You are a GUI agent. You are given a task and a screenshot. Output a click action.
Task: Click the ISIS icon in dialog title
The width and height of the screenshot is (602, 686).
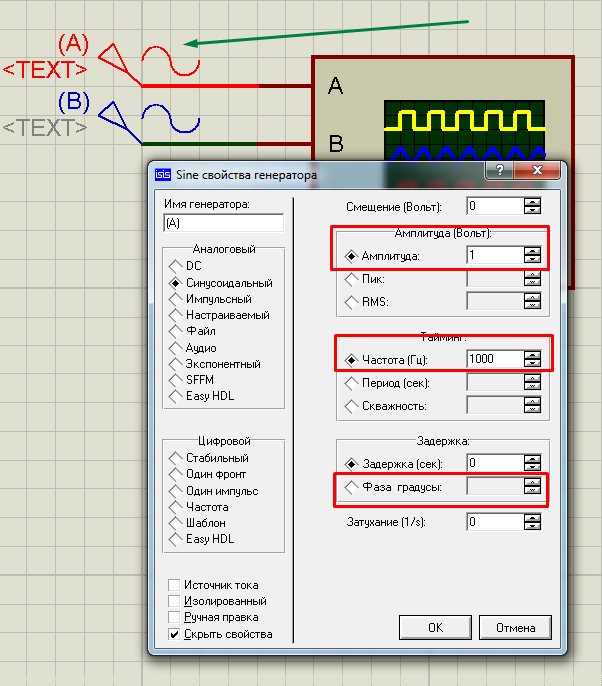point(163,175)
